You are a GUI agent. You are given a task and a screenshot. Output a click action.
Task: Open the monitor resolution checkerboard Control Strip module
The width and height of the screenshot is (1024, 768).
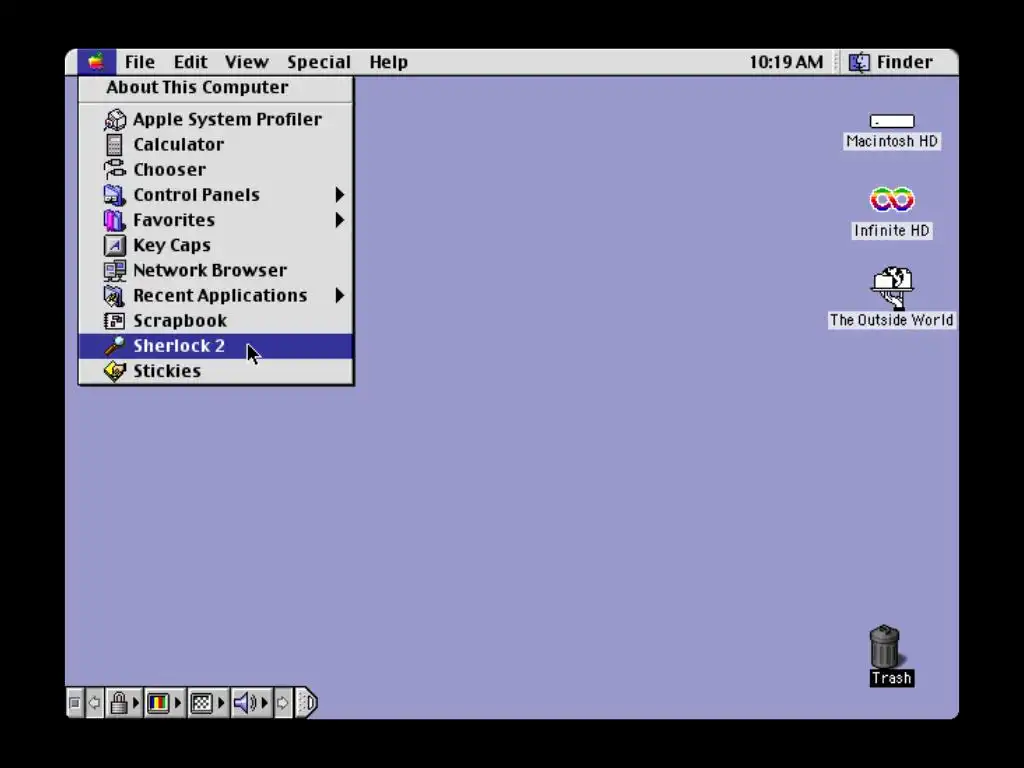208,703
